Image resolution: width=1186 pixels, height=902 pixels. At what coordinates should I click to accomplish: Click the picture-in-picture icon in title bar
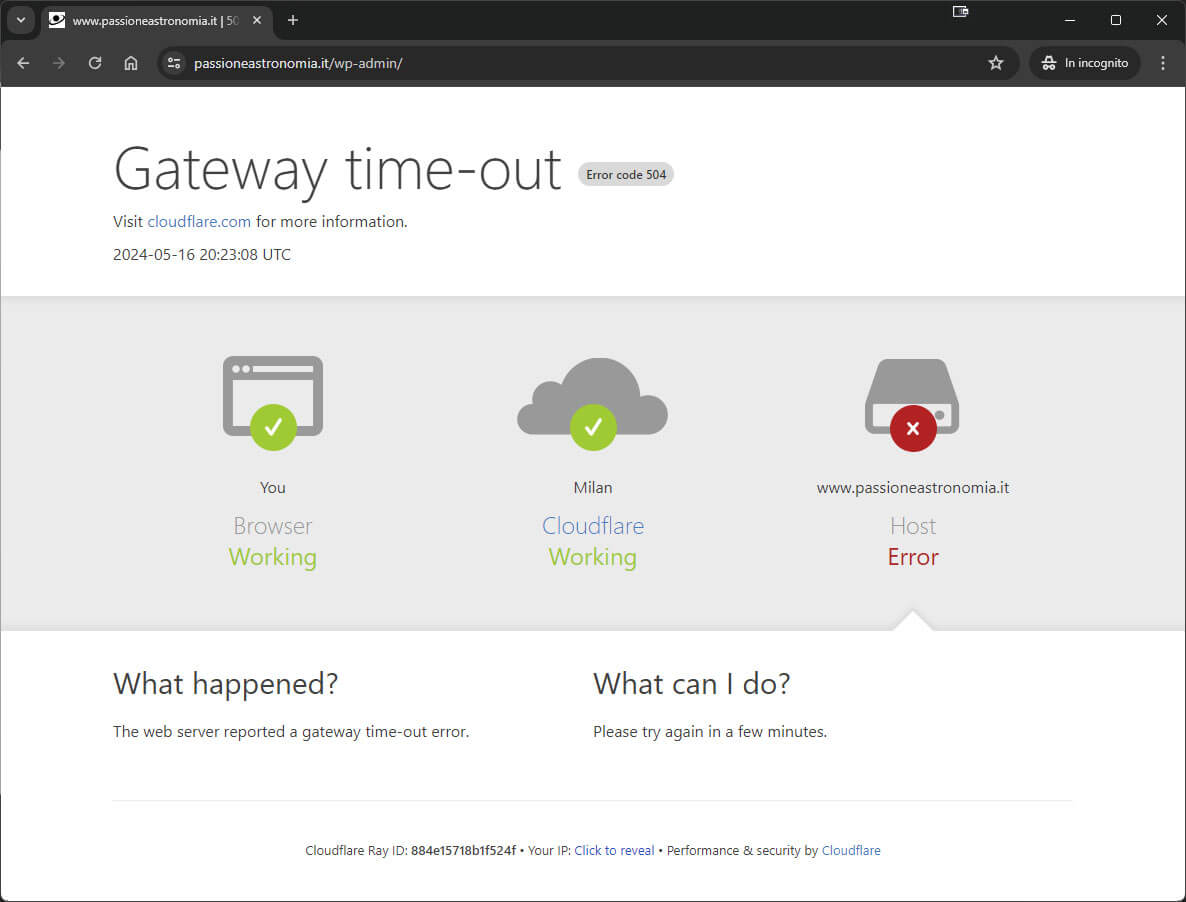click(961, 11)
